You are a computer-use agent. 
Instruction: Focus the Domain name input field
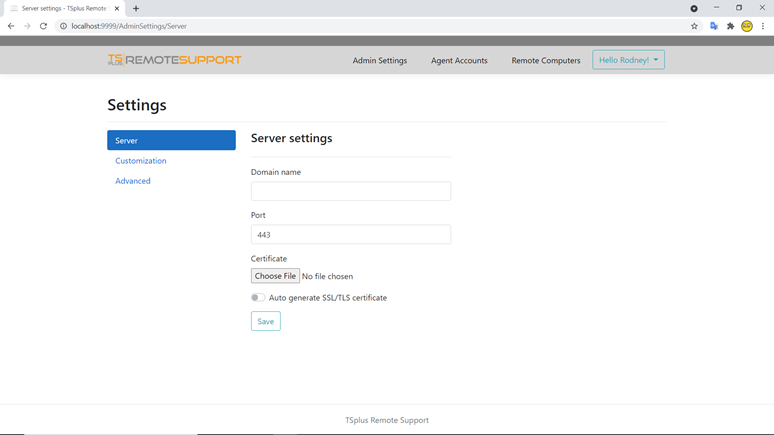350,191
